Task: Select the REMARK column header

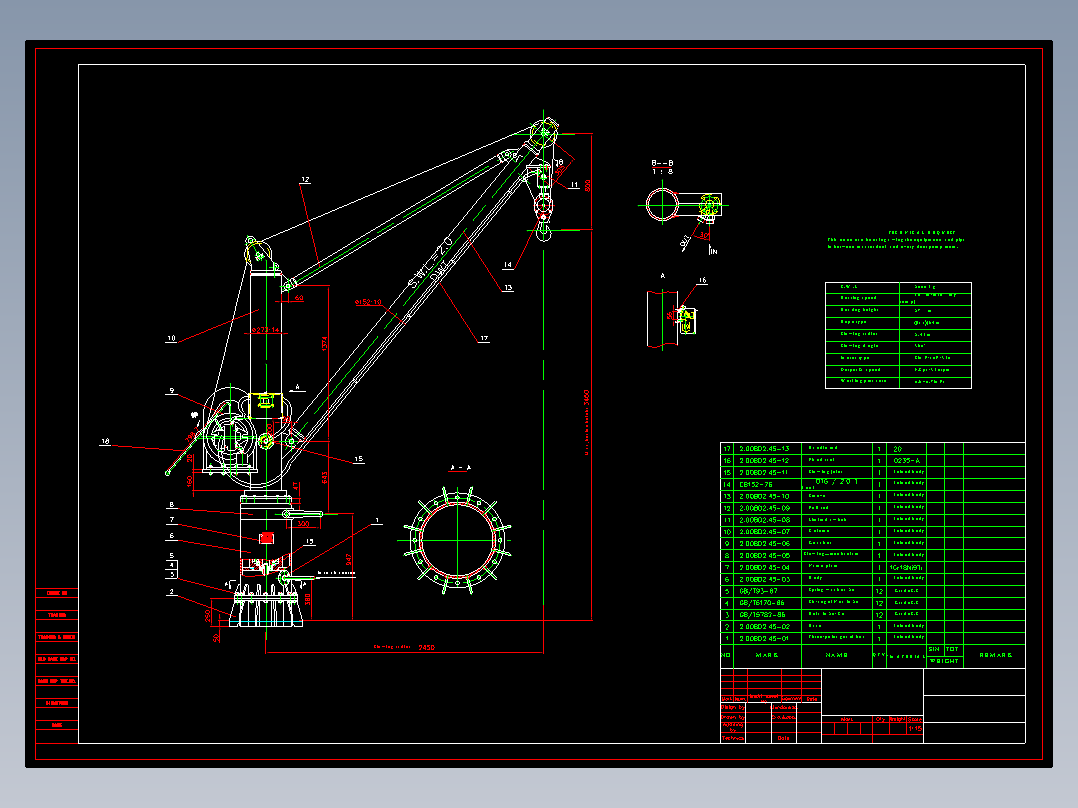Action: click(995, 655)
